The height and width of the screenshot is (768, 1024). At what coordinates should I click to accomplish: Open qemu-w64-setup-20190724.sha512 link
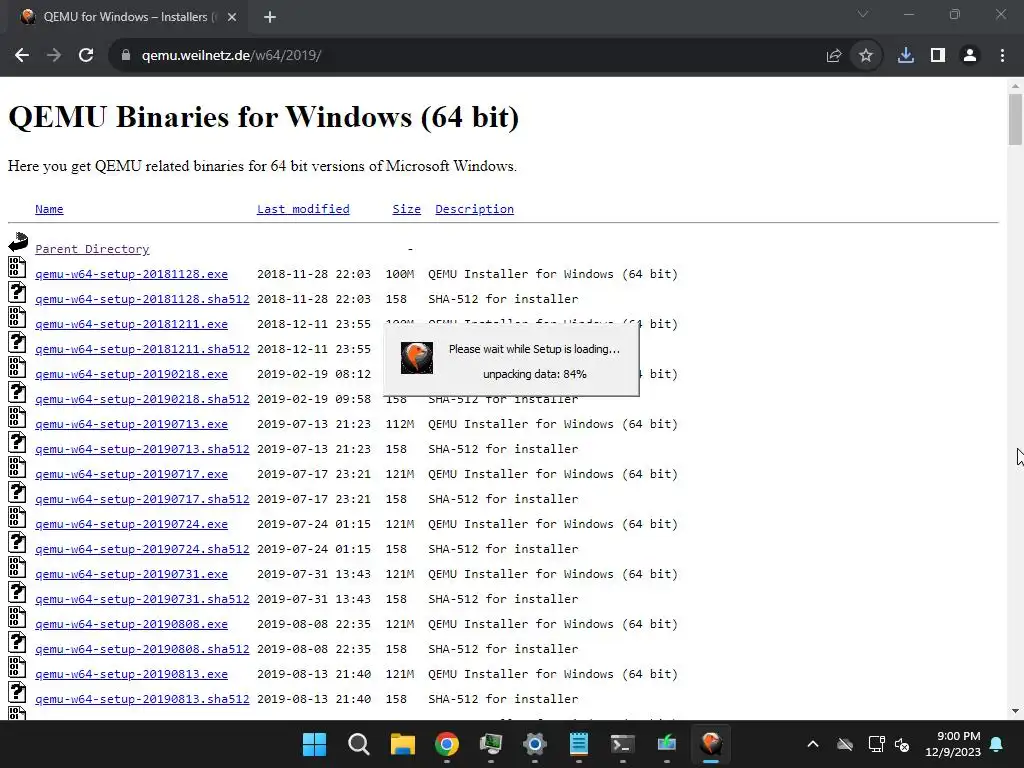(142, 549)
